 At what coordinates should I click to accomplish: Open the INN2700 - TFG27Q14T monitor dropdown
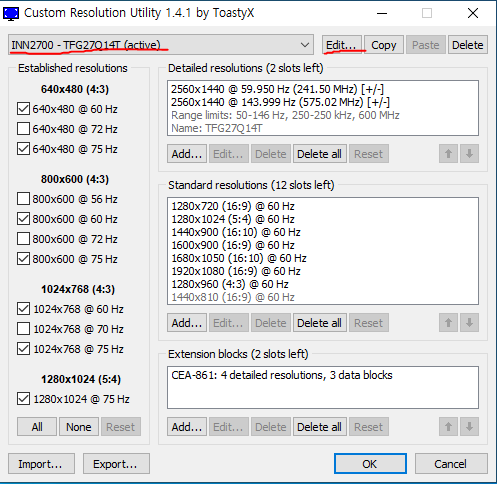click(x=161, y=45)
